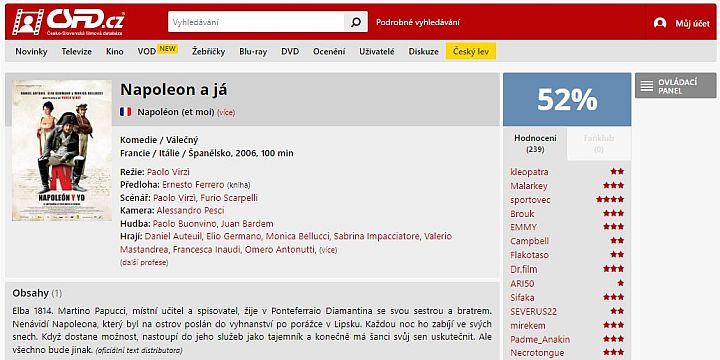720x360 pixels.
Task: Click the user account avatar icon
Action: pyautogui.click(x=660, y=23)
